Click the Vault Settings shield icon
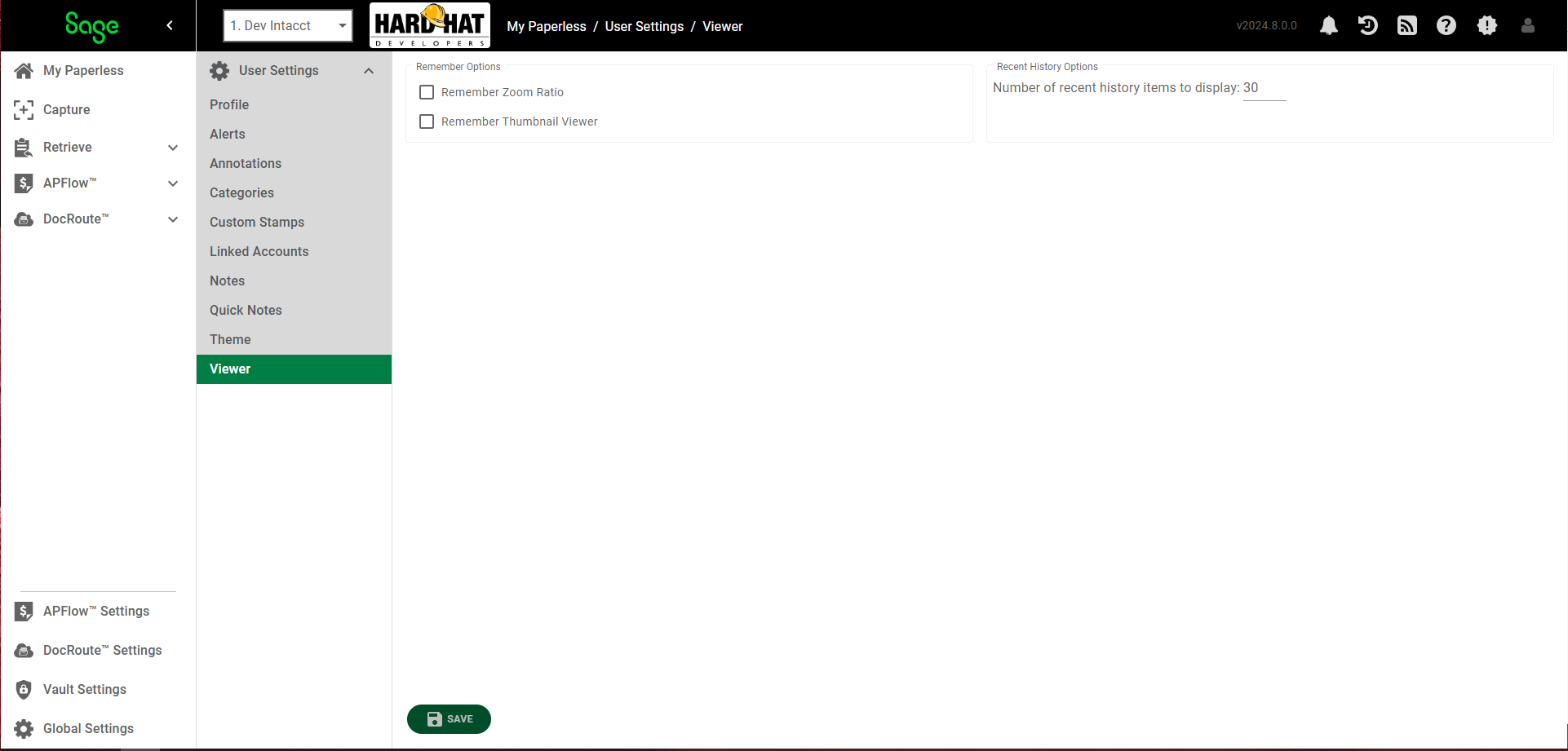 24,690
